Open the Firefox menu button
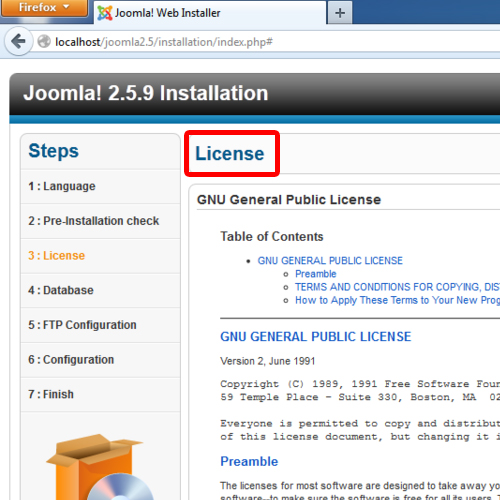Screen dimensions: 500x500 coord(44,8)
